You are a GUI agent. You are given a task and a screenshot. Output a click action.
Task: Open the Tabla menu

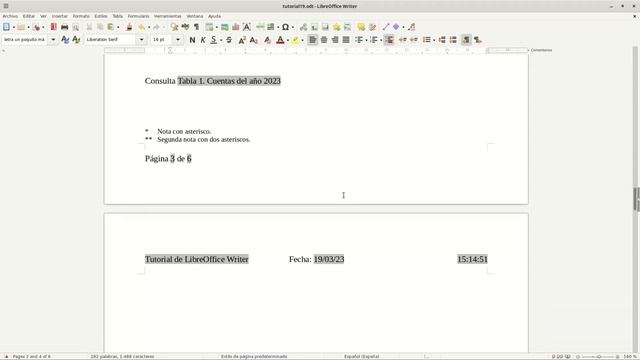(x=118, y=16)
